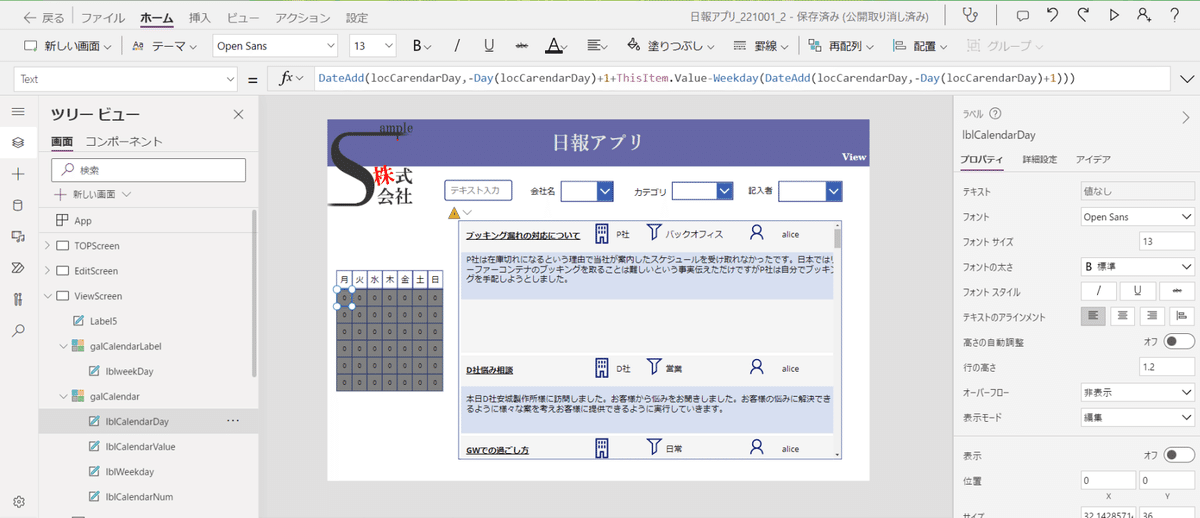Open the Fill color dropdown
The image size is (1200, 518).
[669, 46]
